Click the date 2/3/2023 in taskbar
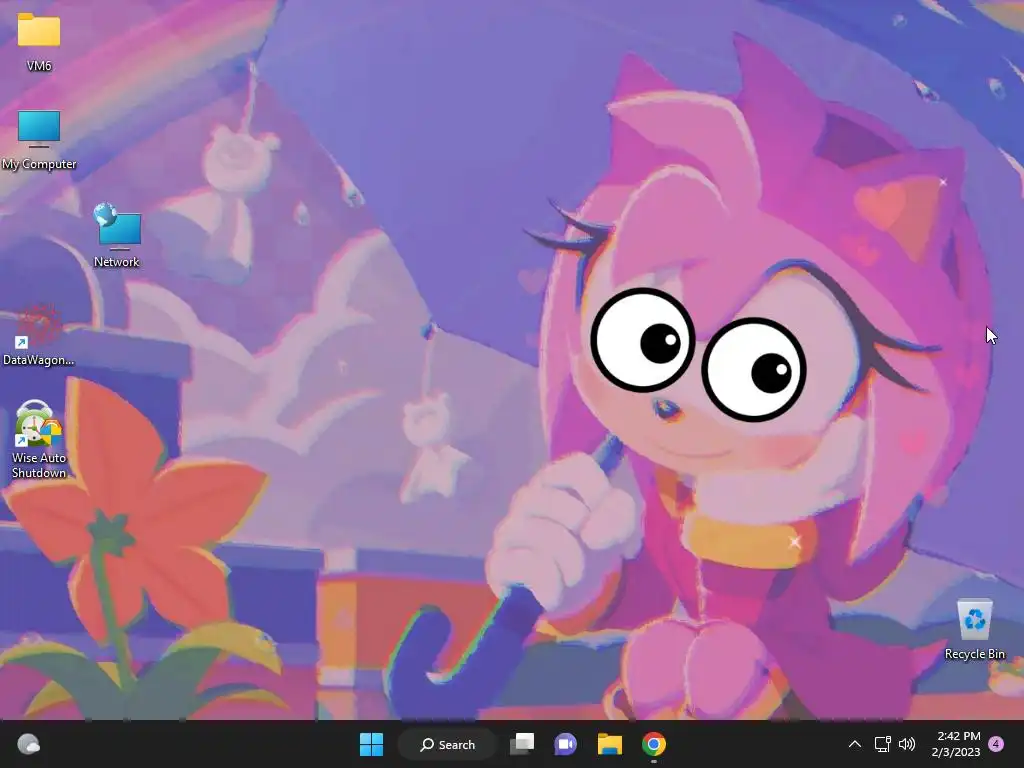1024x768 pixels. pos(955,752)
